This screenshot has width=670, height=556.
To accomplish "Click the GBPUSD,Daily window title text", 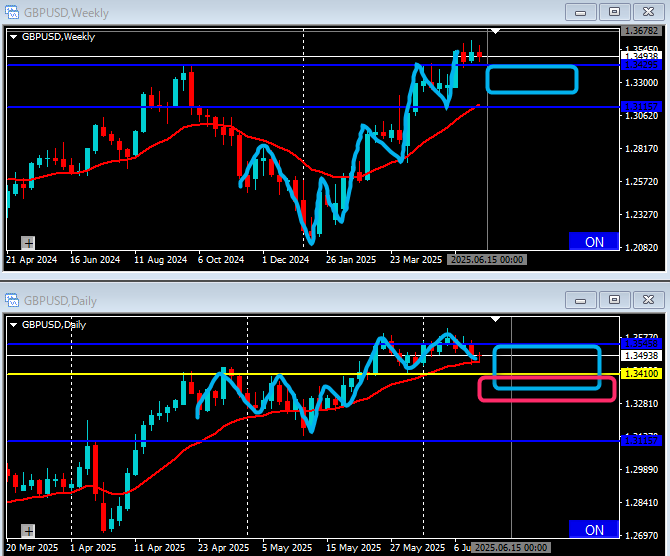I will 60,301.
